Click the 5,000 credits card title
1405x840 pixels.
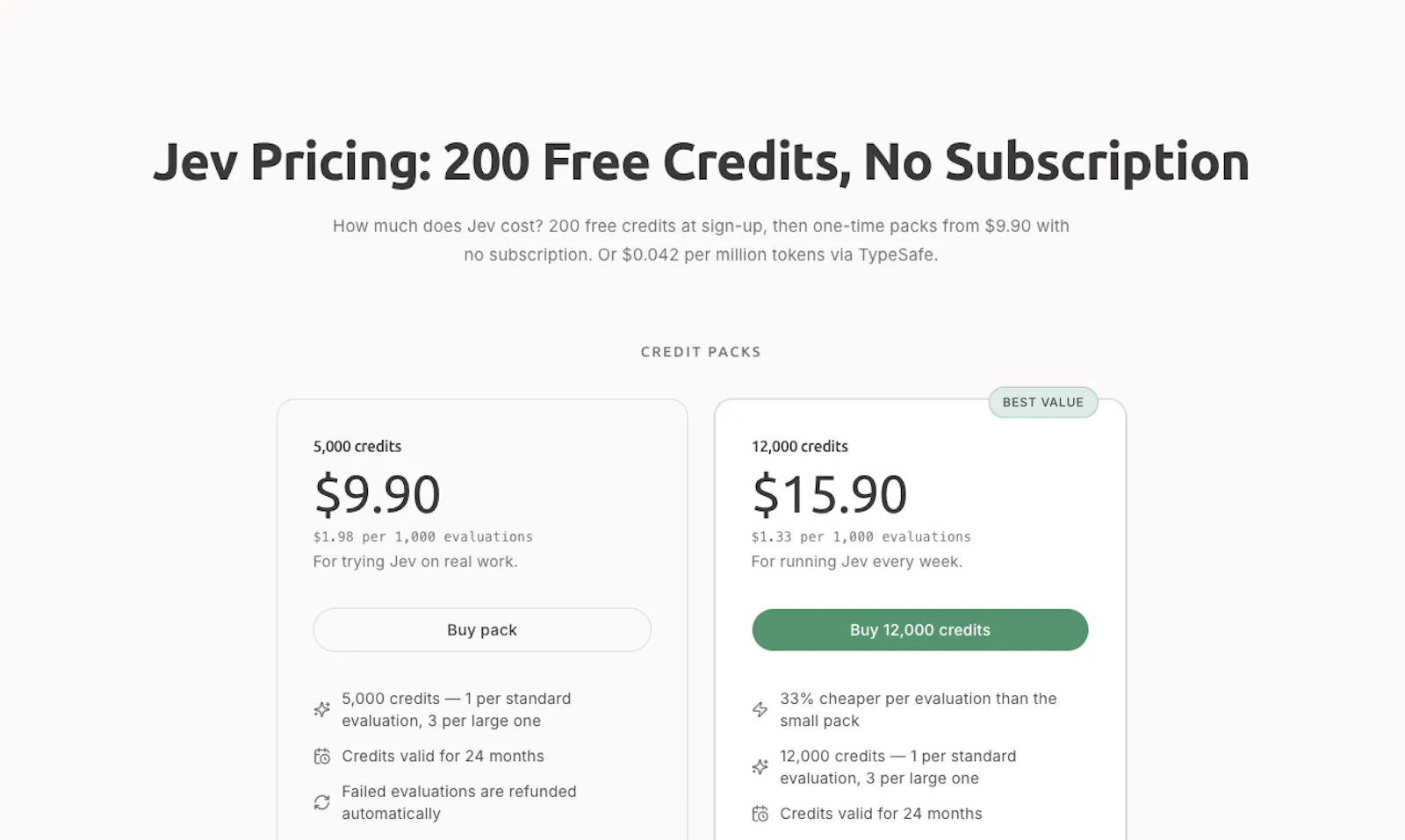point(357,447)
